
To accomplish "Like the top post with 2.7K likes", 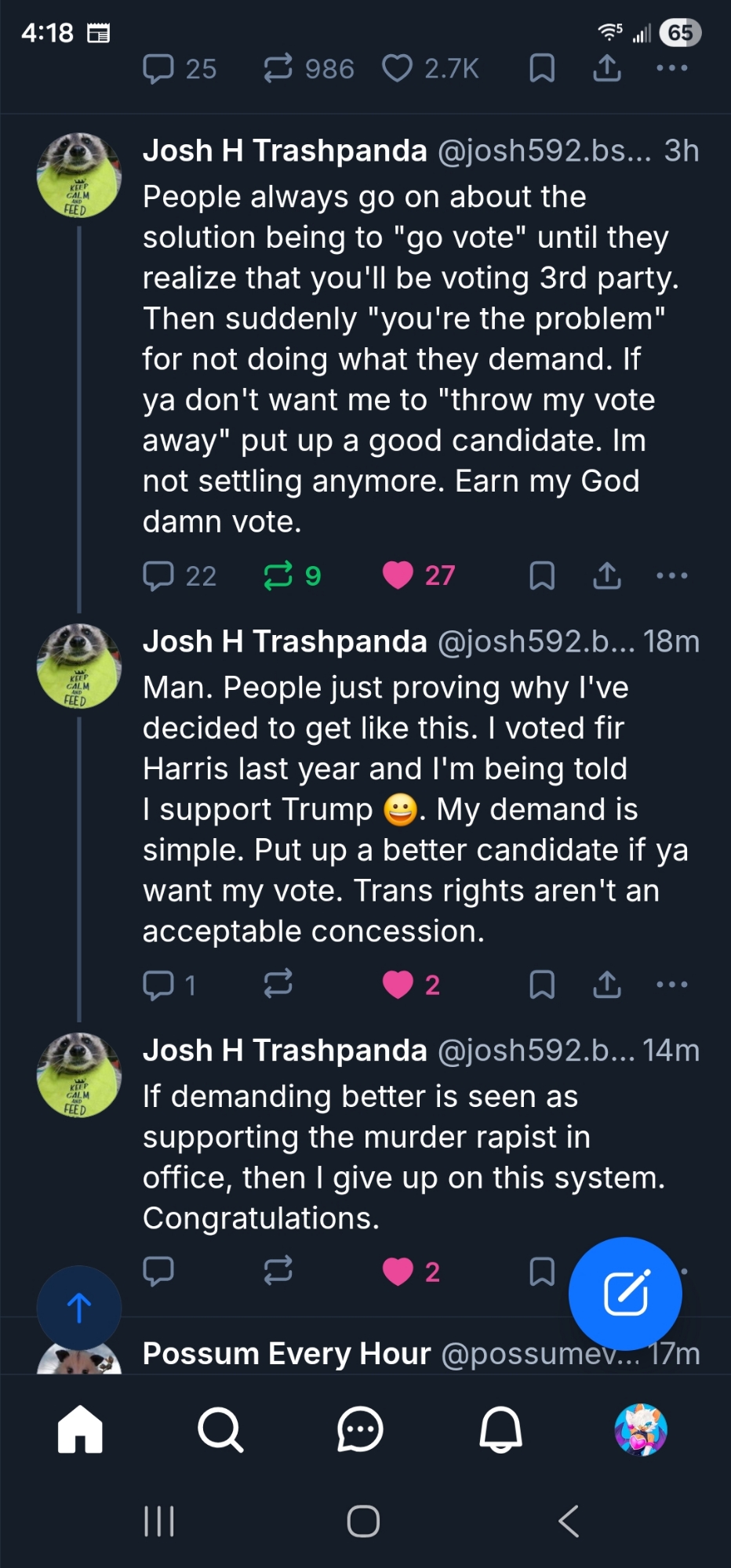I will click(x=398, y=68).
